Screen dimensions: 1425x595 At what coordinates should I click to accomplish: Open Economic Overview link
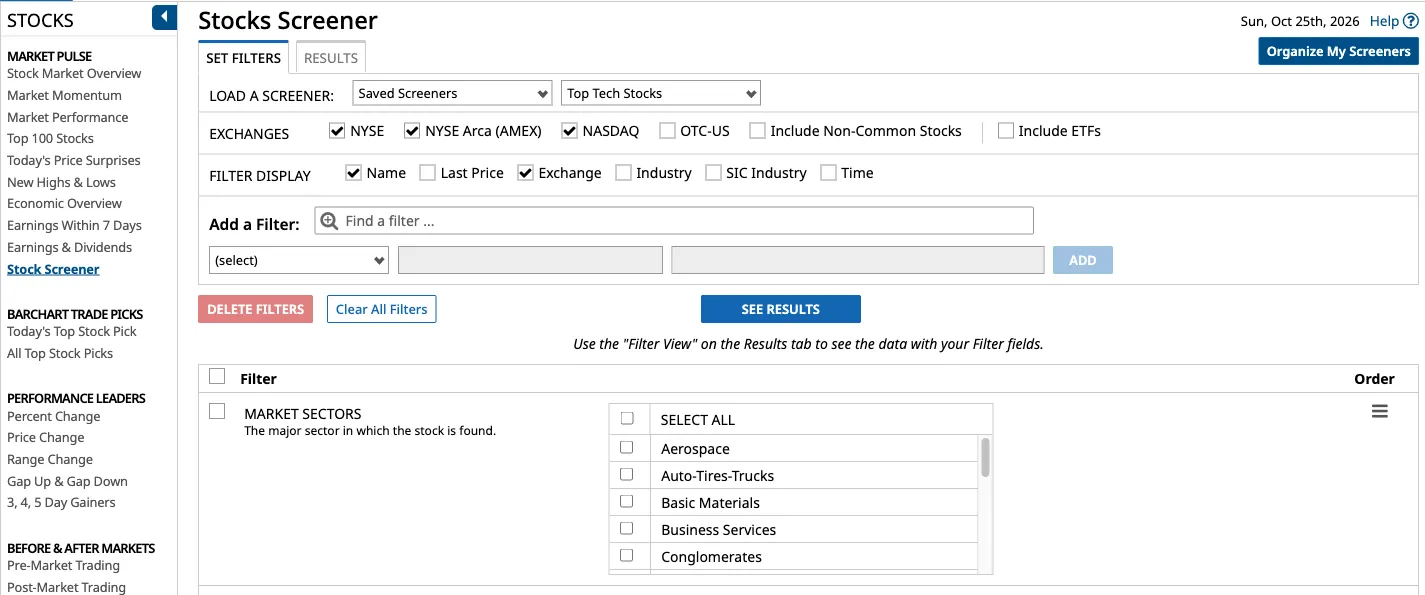coord(64,203)
